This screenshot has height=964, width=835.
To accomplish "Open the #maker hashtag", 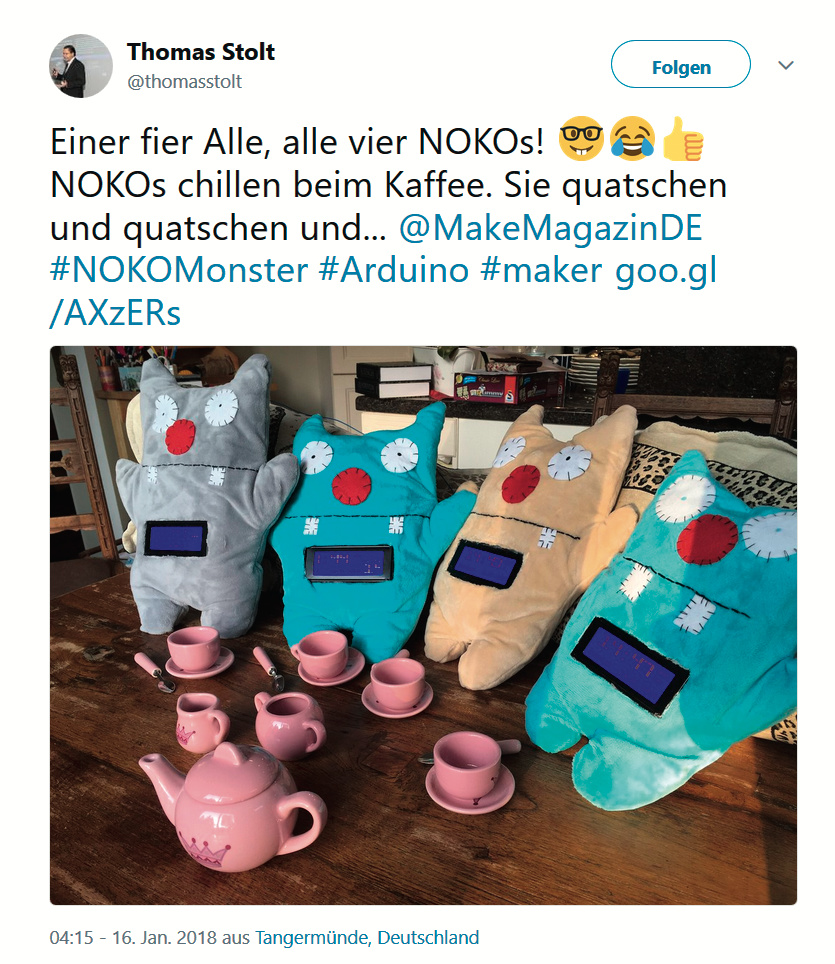I will 542,271.
